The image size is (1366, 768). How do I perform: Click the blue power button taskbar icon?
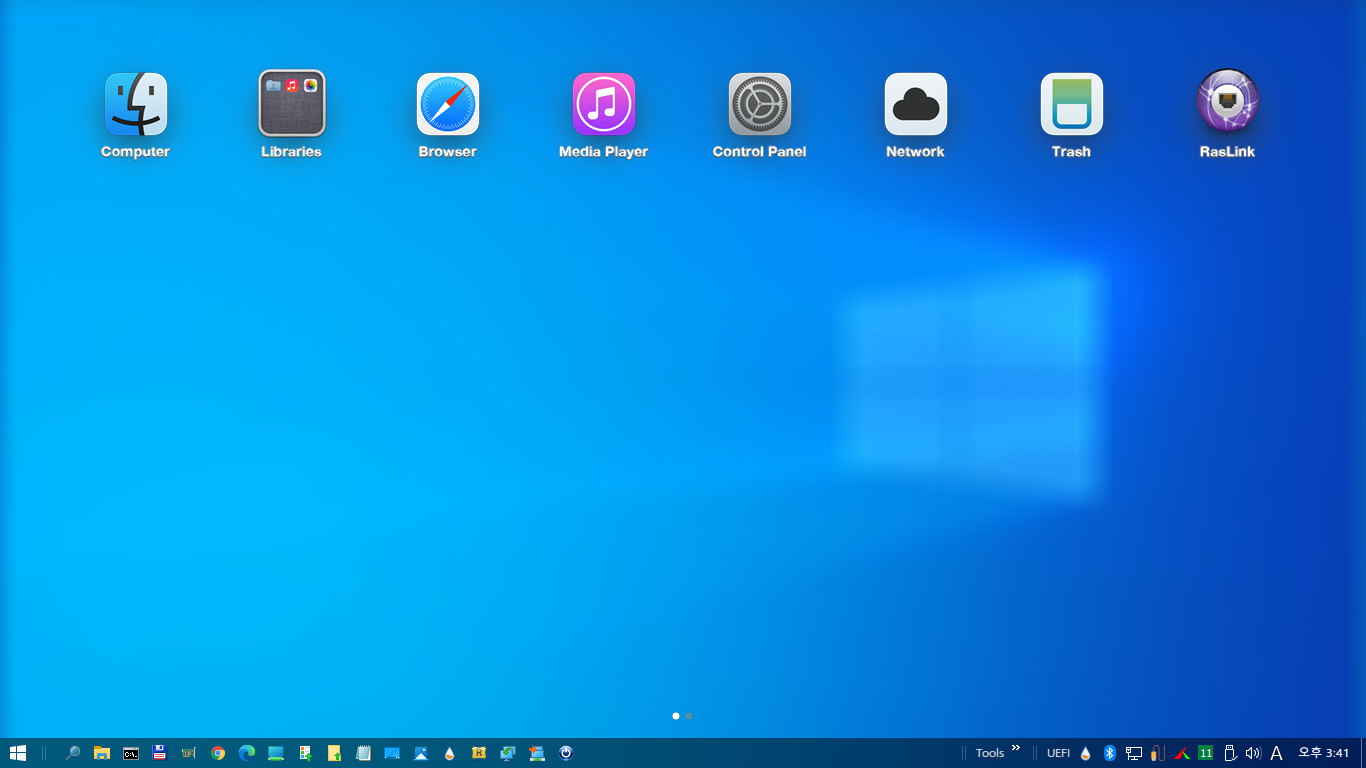pyautogui.click(x=566, y=753)
